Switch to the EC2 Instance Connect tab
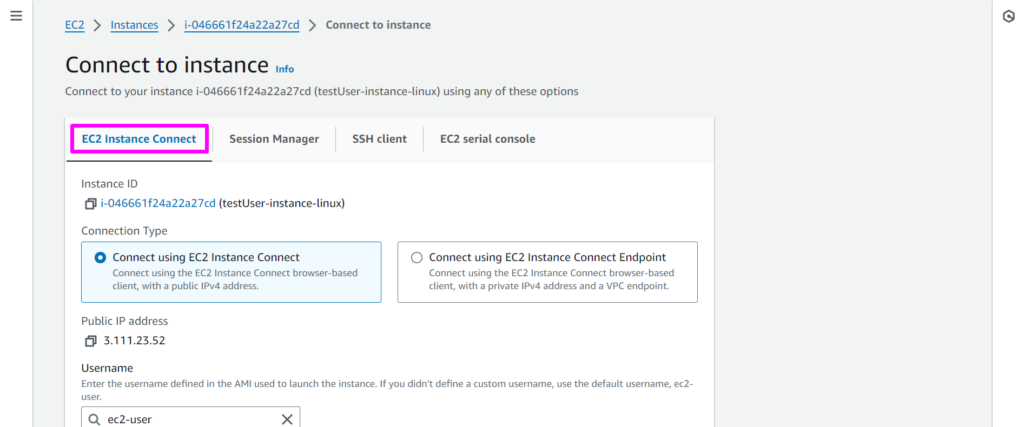Screen dimensions: 1024x427 click(x=139, y=139)
